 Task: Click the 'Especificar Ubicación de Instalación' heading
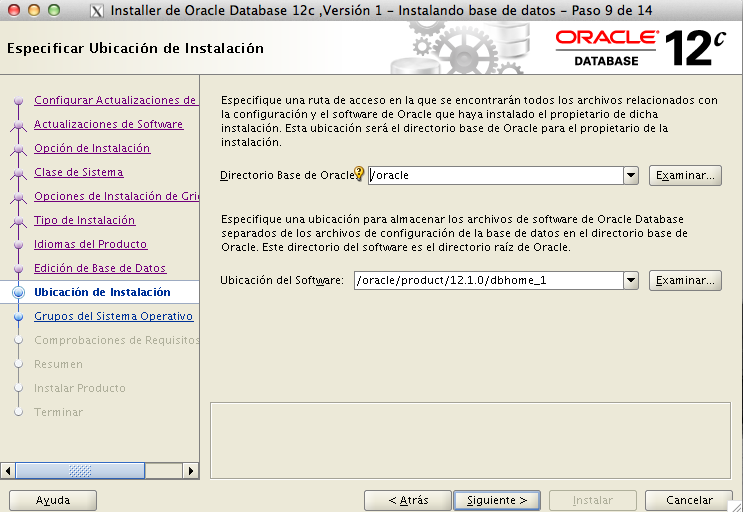136,48
